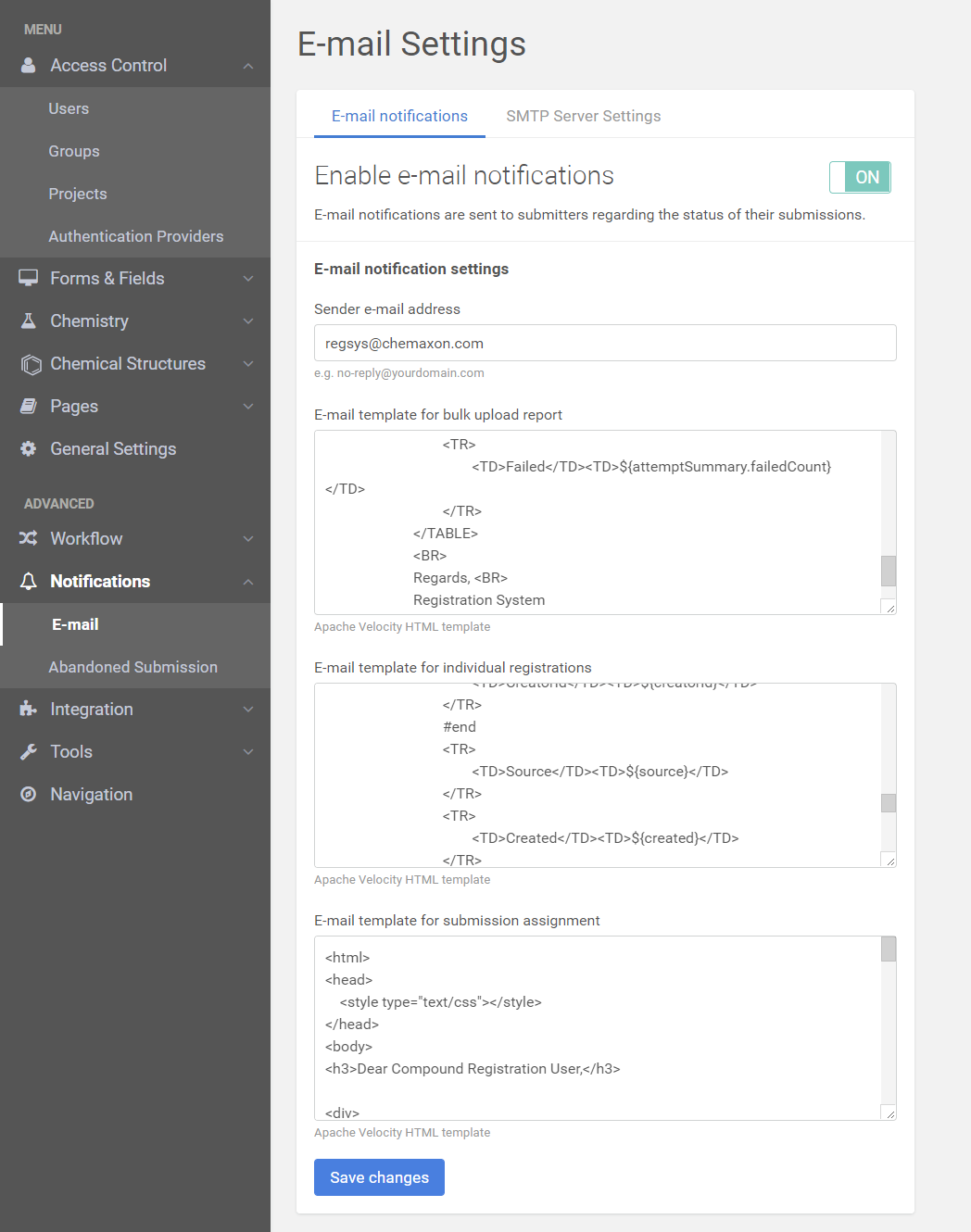
Task: Click the General Settings gear icon
Action: pyautogui.click(x=29, y=448)
